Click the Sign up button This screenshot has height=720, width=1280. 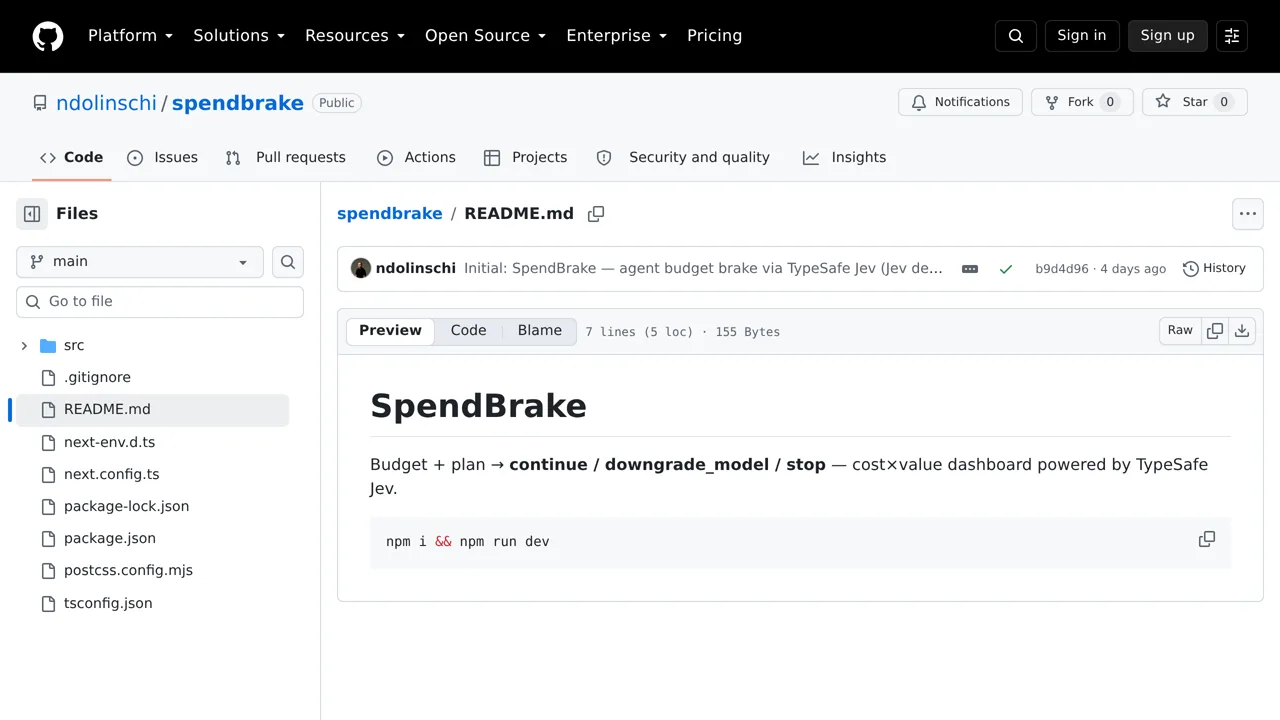pos(1168,36)
